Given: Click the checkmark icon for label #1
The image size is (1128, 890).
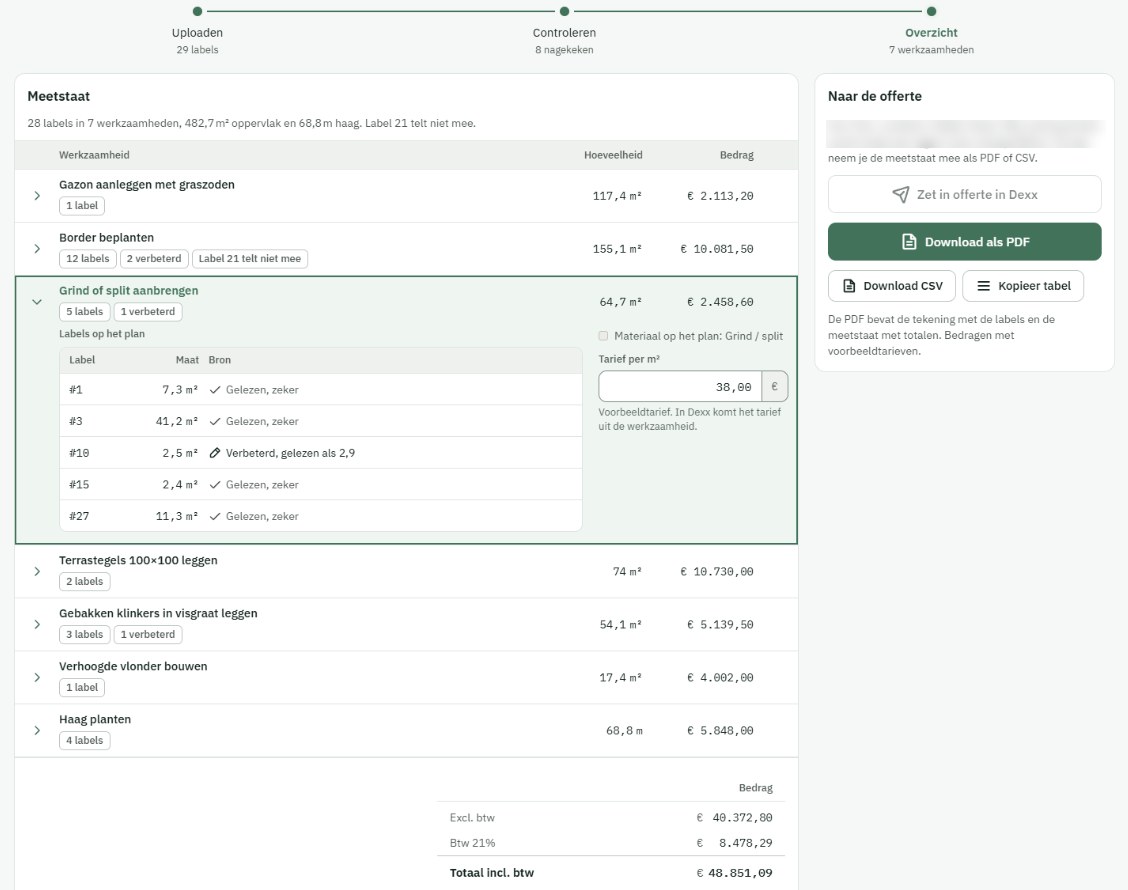Looking at the screenshot, I should 214,390.
